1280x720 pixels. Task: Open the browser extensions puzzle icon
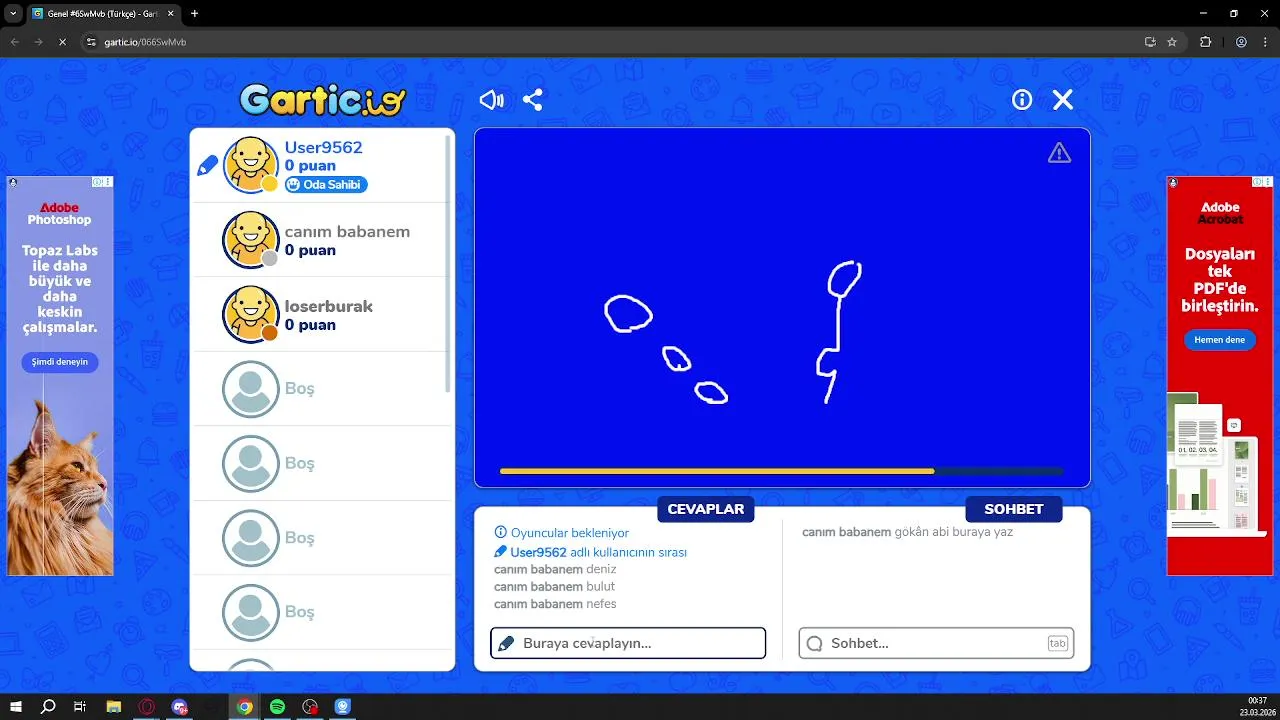[x=1206, y=42]
